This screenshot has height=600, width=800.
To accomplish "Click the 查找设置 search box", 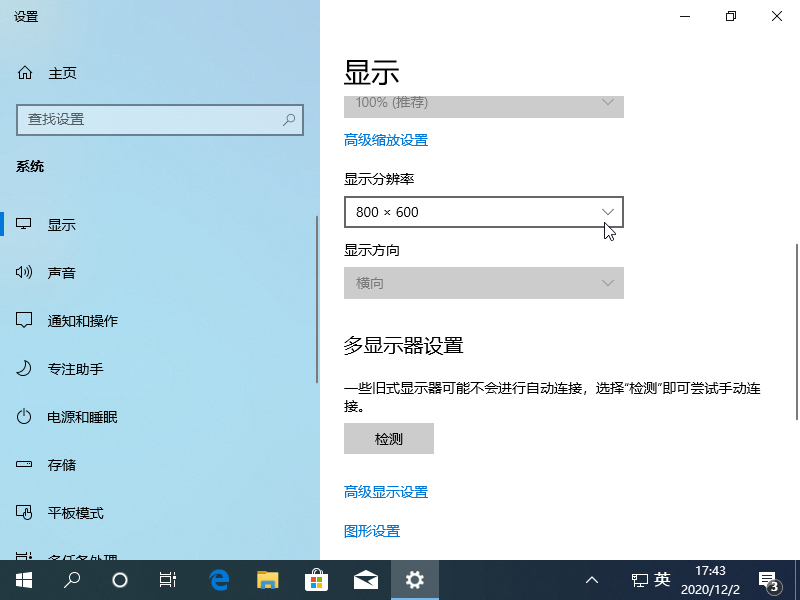I will pos(160,120).
